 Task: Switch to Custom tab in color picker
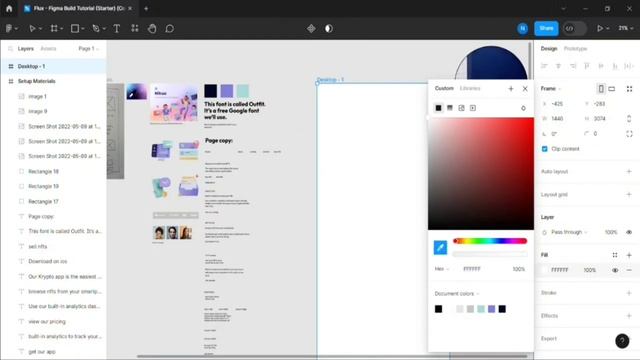tap(444, 88)
